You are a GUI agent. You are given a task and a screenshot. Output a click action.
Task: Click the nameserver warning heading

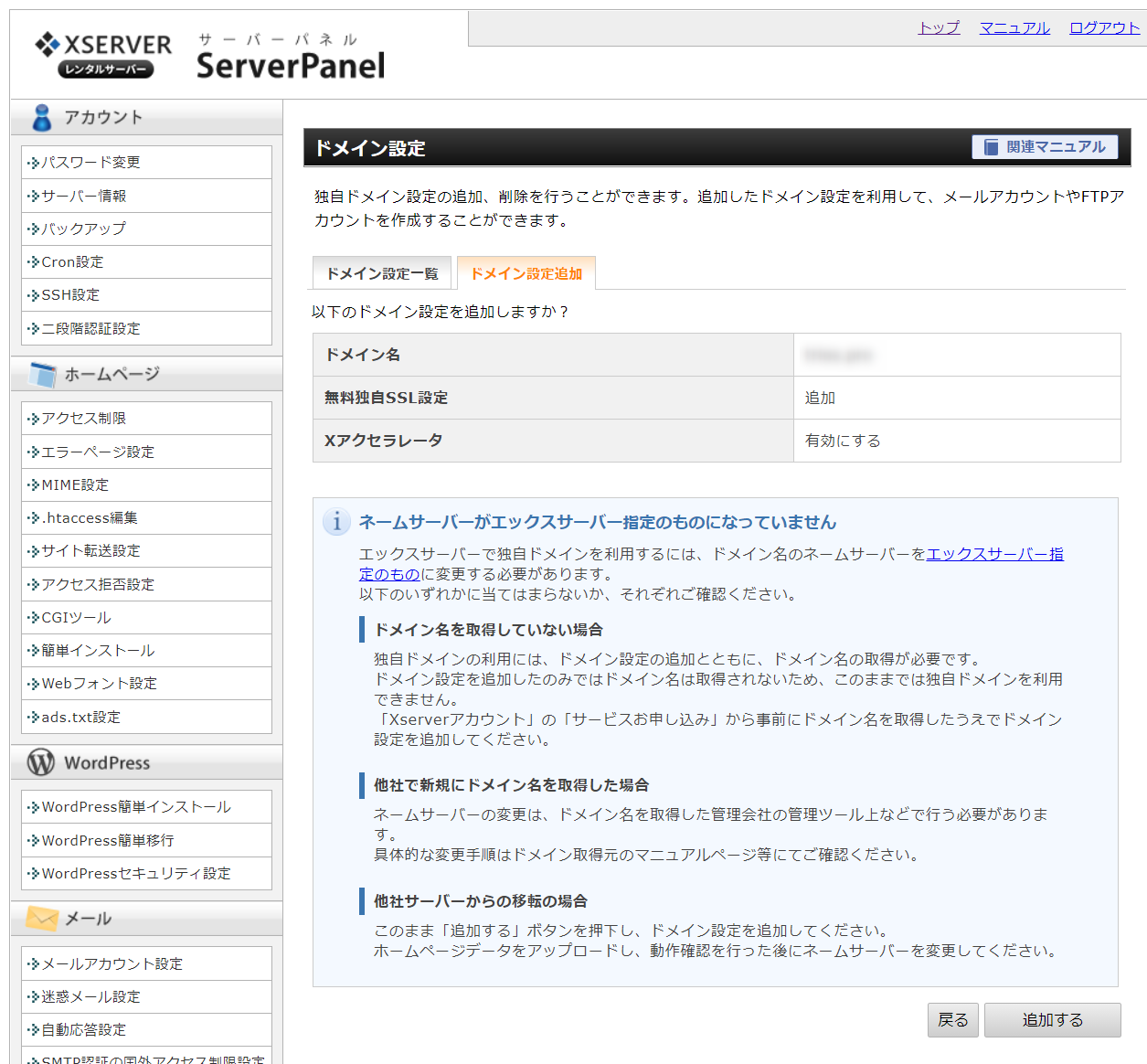click(x=598, y=522)
